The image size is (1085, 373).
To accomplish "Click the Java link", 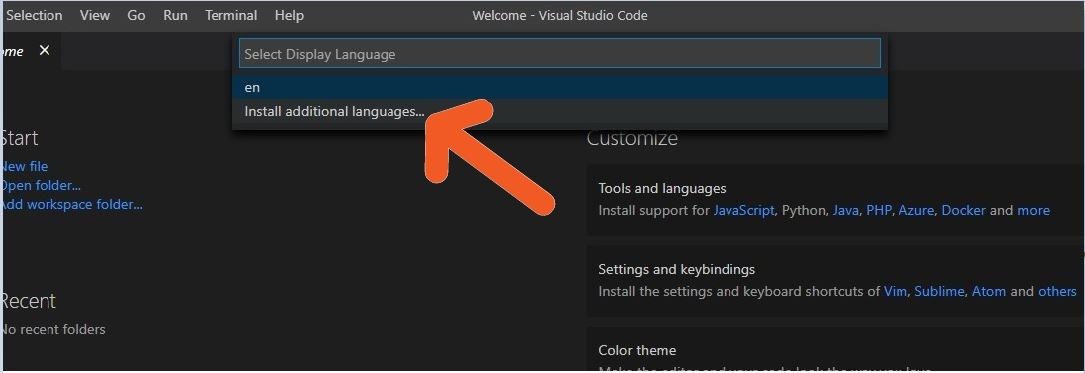I will 846,210.
